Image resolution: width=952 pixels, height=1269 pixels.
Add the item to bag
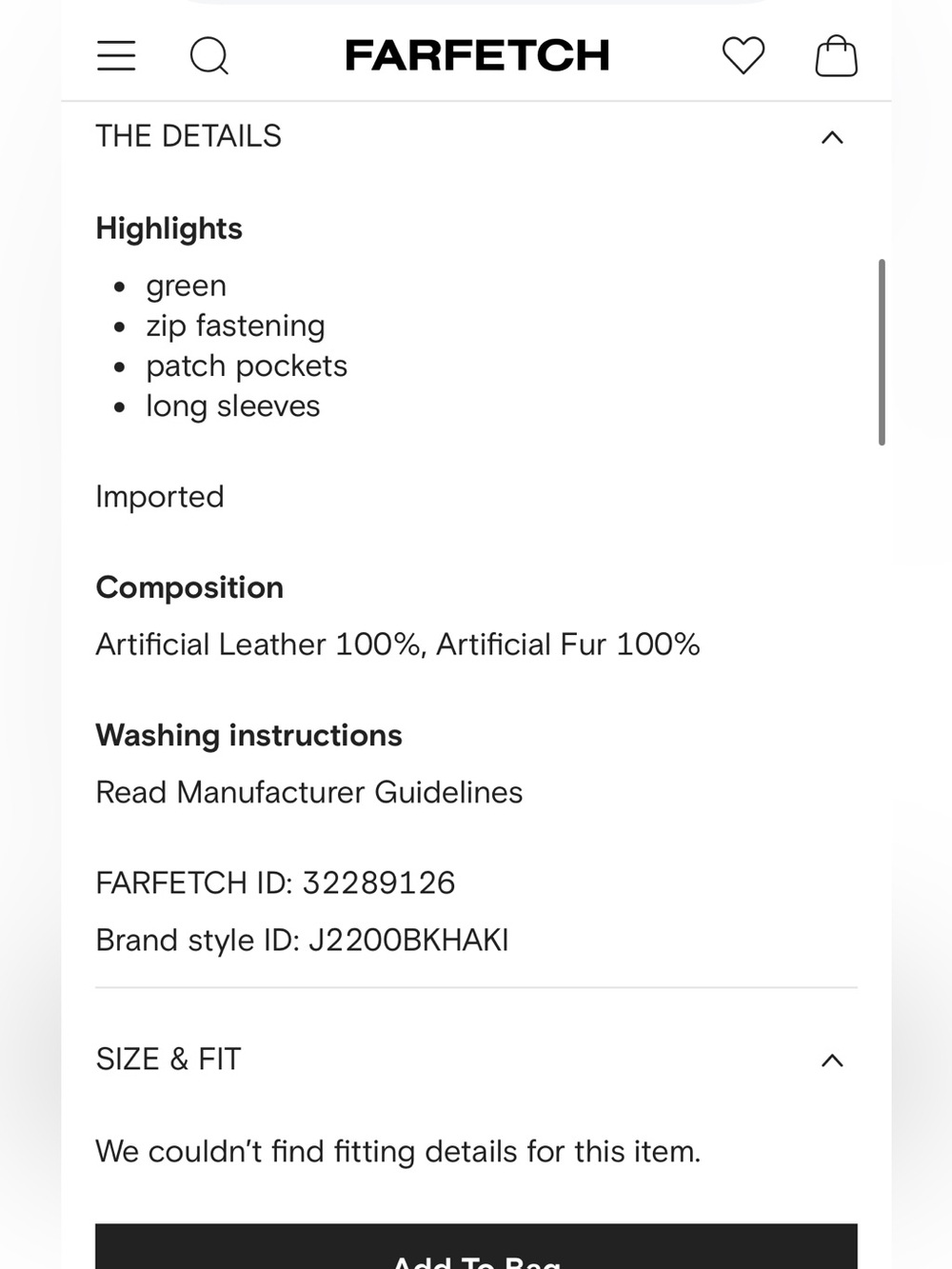pos(476,1247)
